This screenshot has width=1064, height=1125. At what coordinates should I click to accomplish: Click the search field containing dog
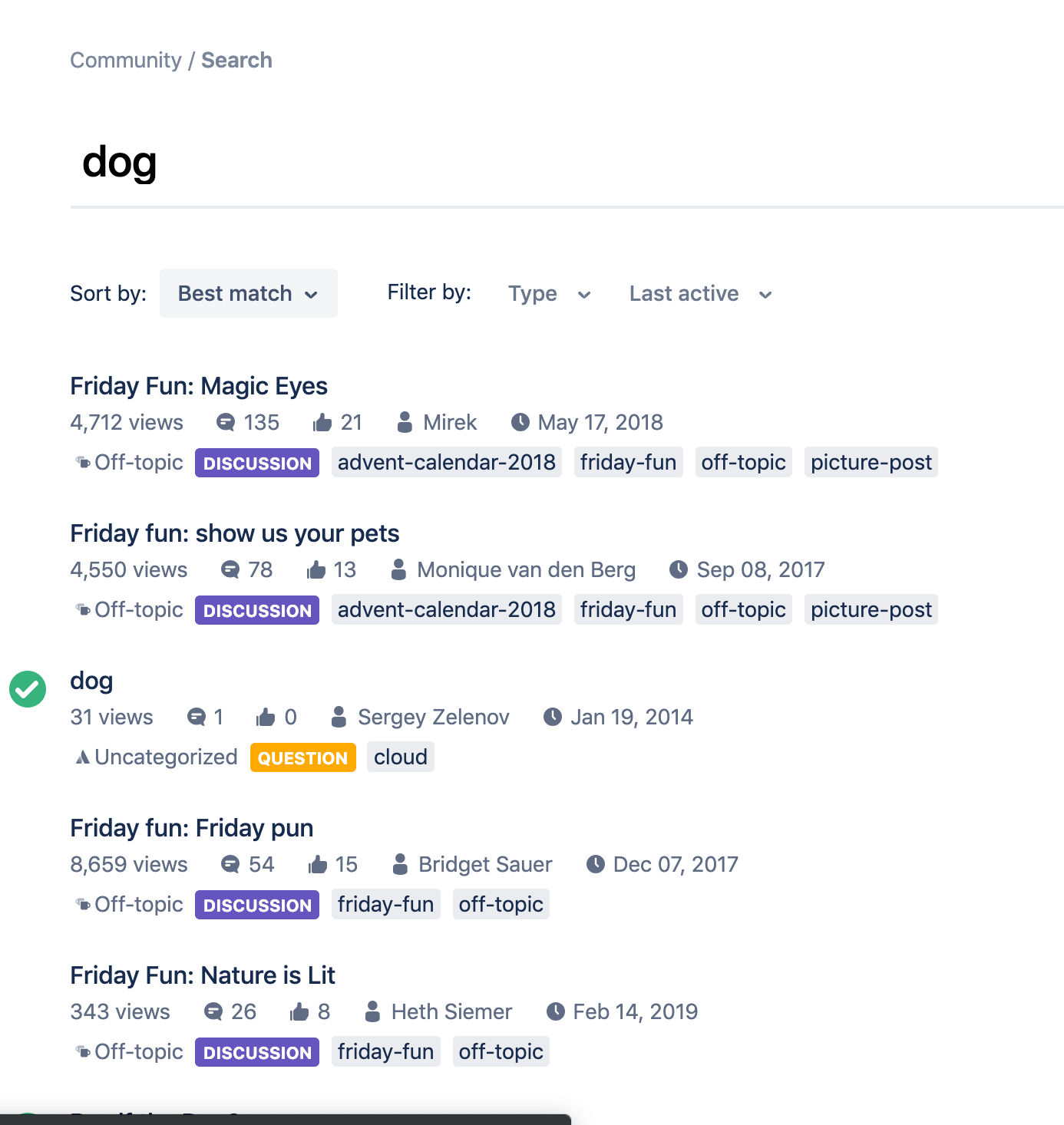pyautogui.click(x=537, y=163)
